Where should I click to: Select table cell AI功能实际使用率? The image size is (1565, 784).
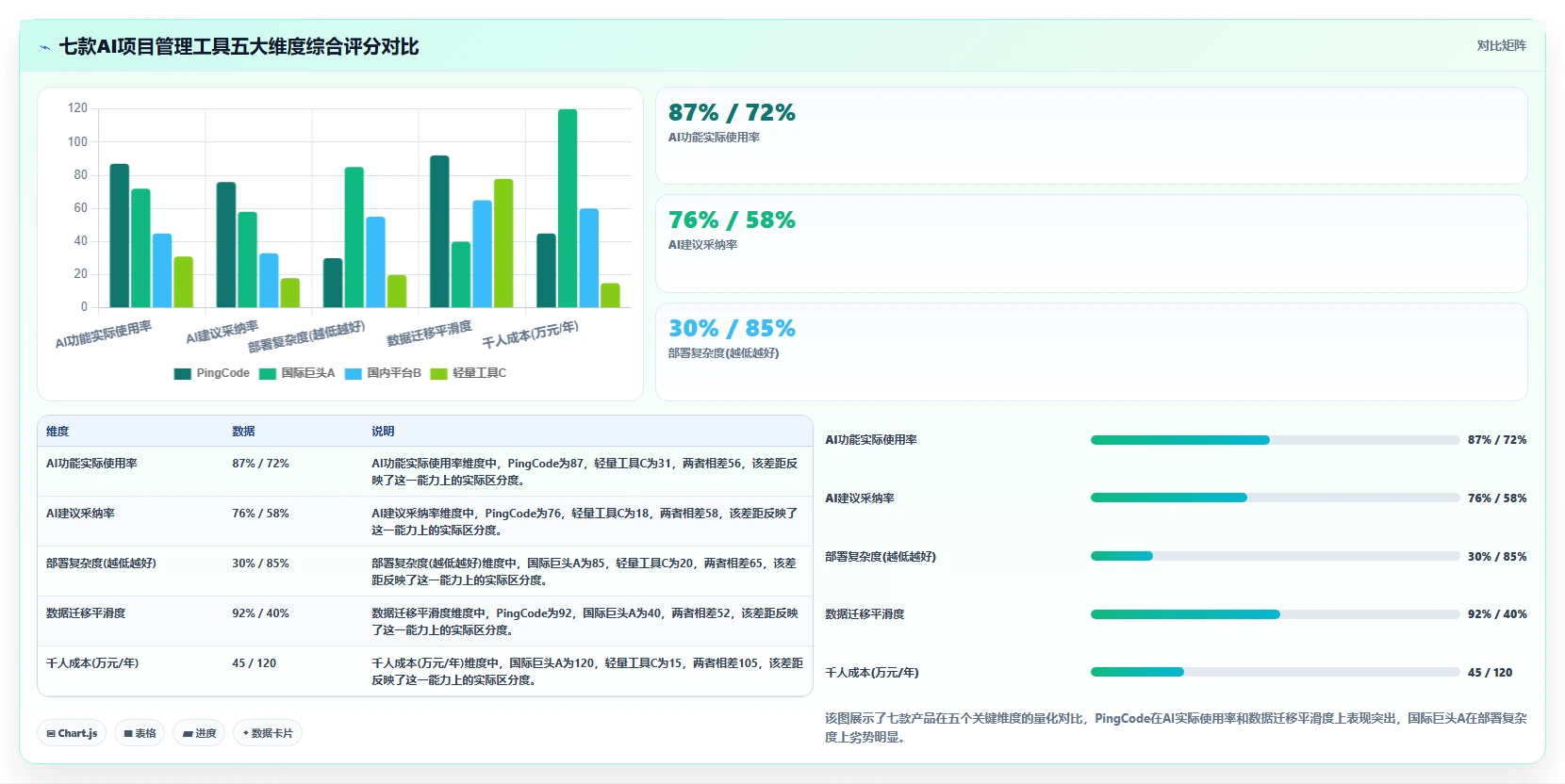91,464
